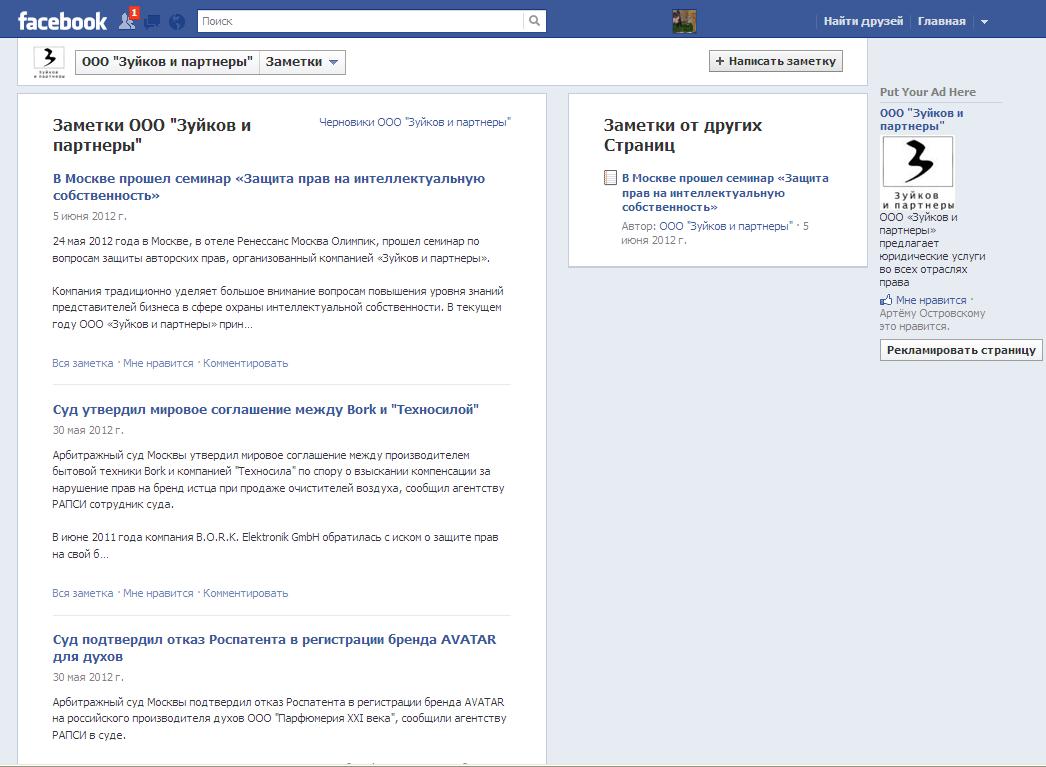
Task: Open Черновики ООО "Зуйков и партнеры" link
Action: (414, 122)
